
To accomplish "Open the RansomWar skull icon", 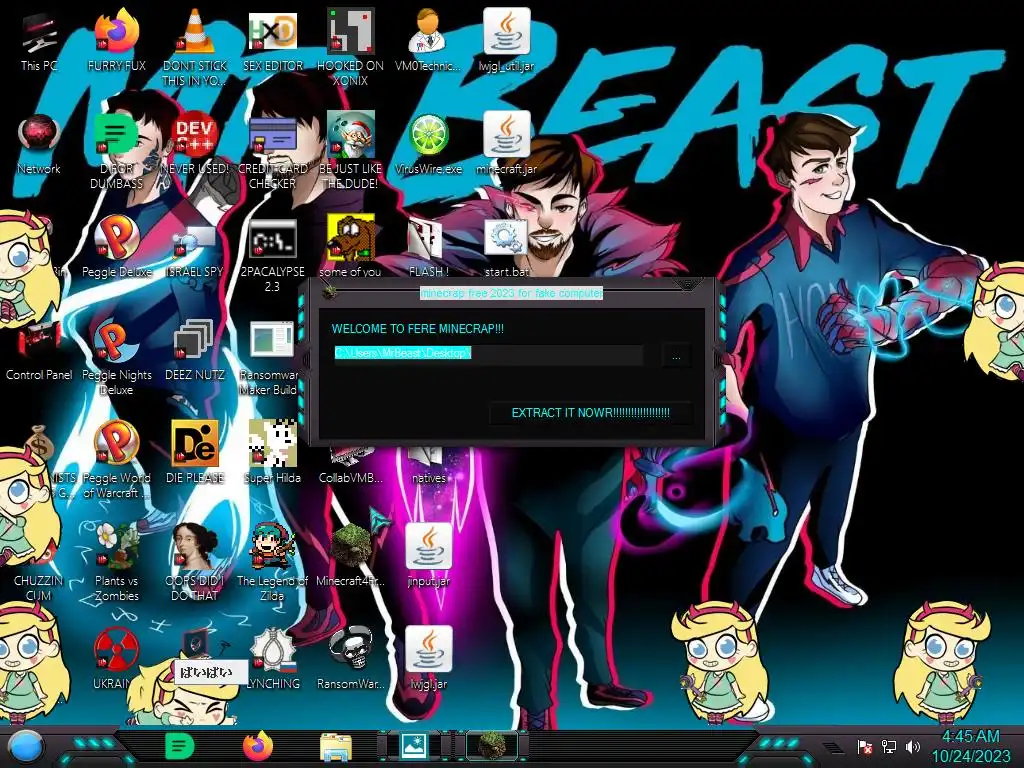I will pyautogui.click(x=350, y=660).
